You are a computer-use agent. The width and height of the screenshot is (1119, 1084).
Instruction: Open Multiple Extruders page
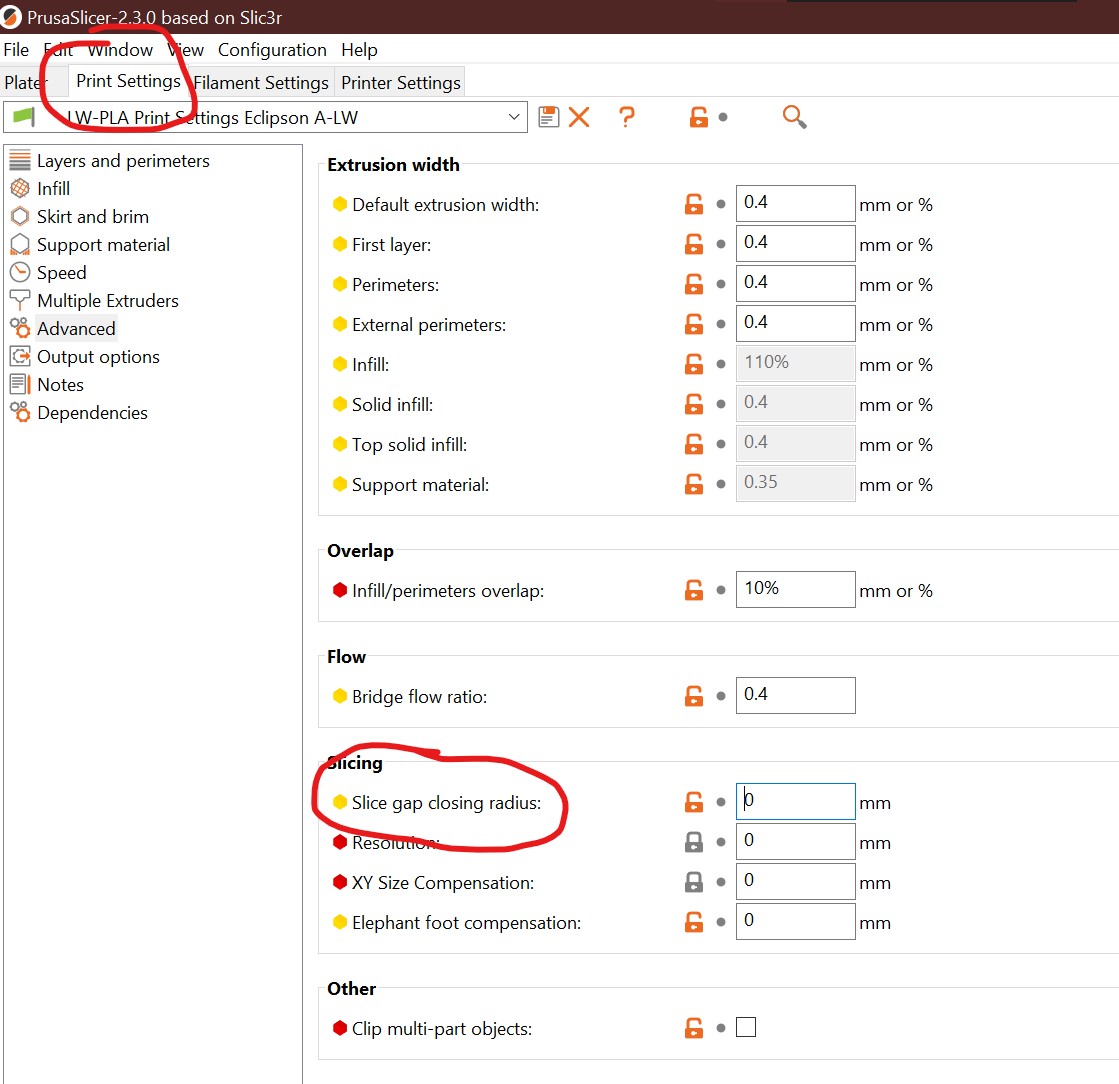click(x=108, y=300)
